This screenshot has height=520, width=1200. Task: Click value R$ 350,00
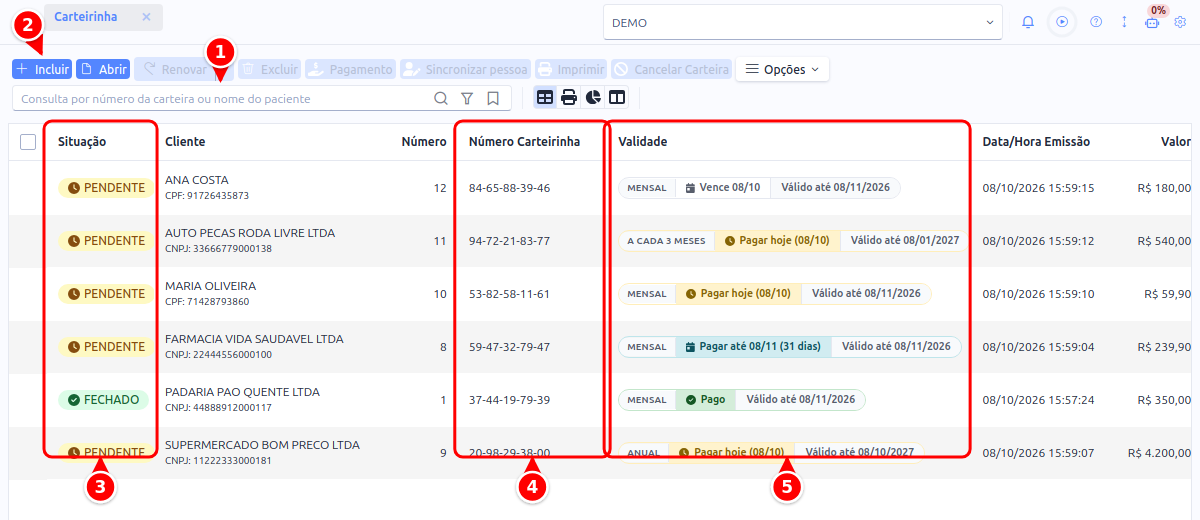click(1164, 400)
